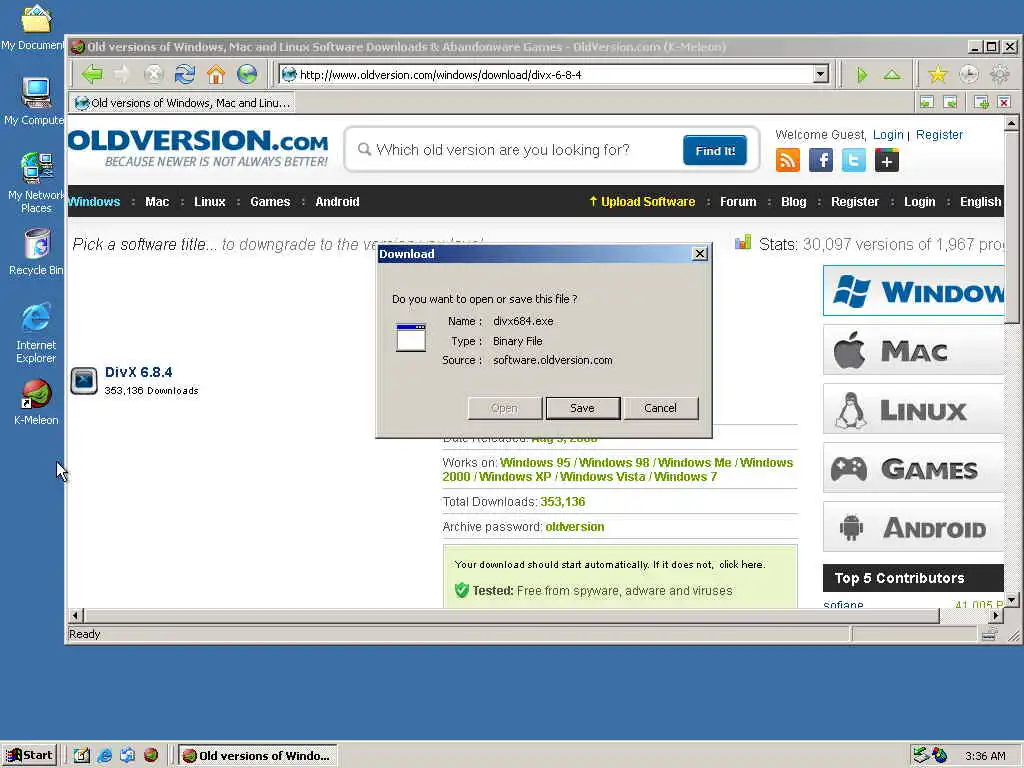Show desktop from quick launch icon
Viewport: 1024px width, 768px height.
coord(82,756)
